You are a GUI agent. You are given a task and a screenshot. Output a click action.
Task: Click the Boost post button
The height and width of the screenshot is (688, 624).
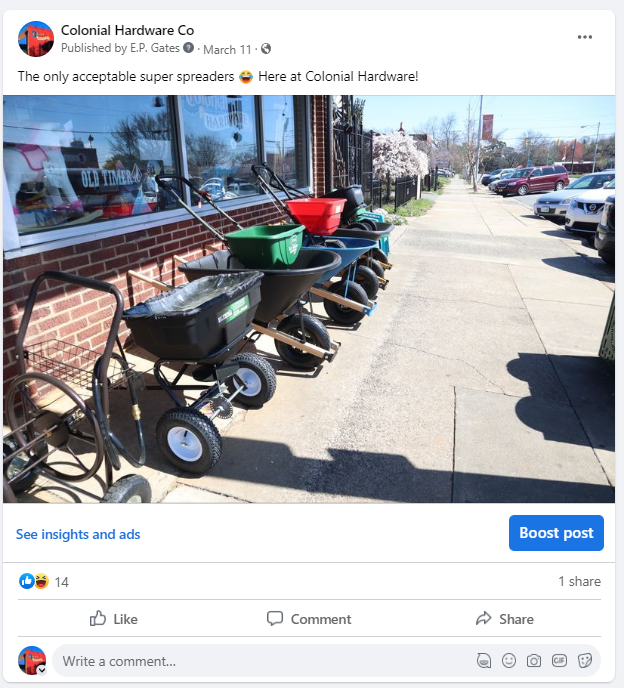pos(556,533)
